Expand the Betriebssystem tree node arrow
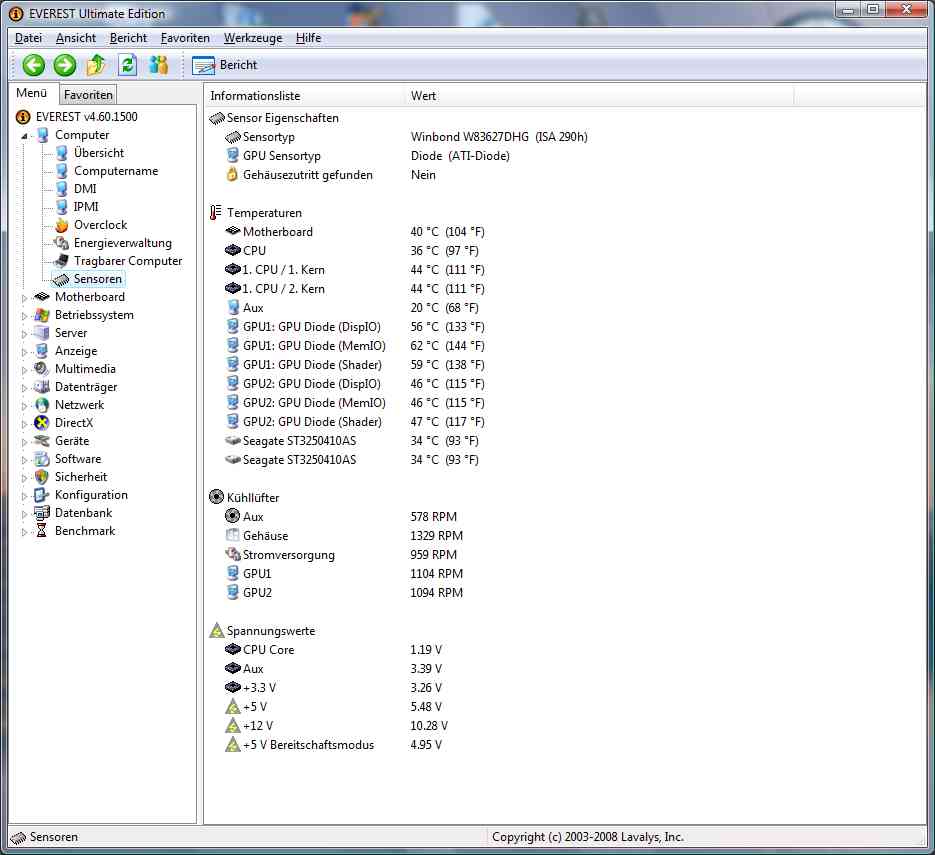935x855 pixels. click(24, 315)
